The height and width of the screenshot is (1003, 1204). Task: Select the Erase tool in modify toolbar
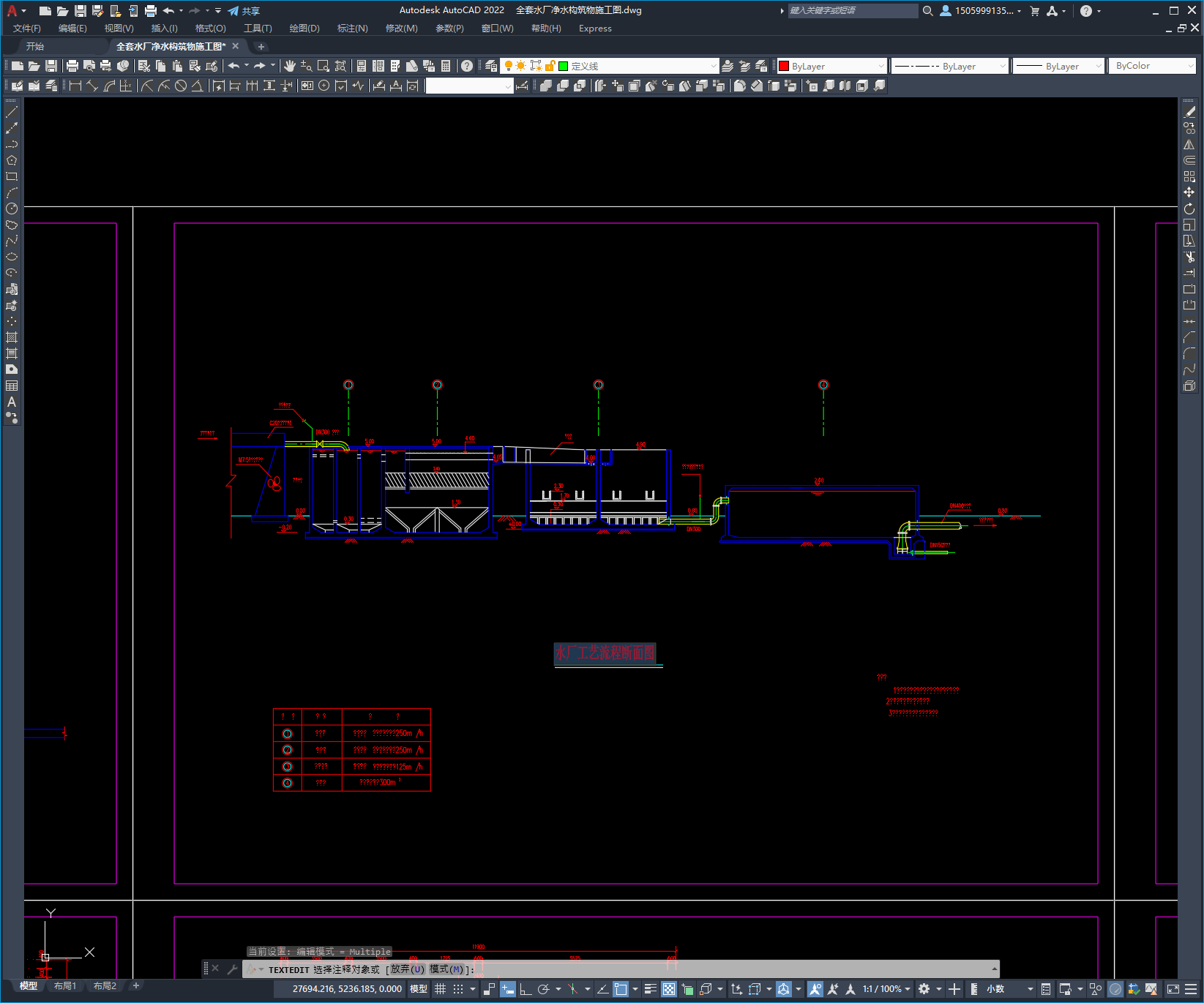pyautogui.click(x=1189, y=112)
